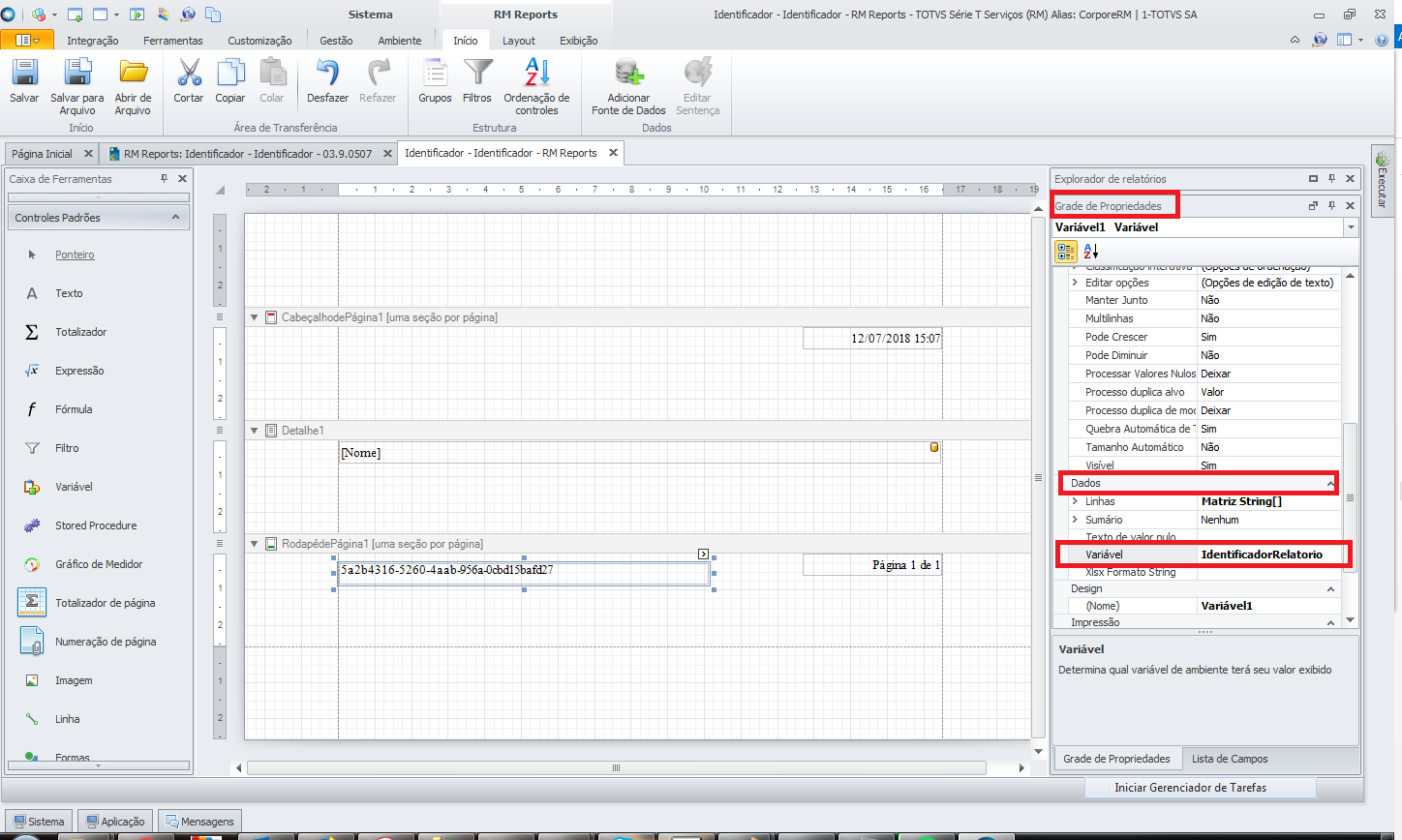The image size is (1402, 840).
Task: Switch to the Exibição ribbon tab
Action: tap(579, 41)
